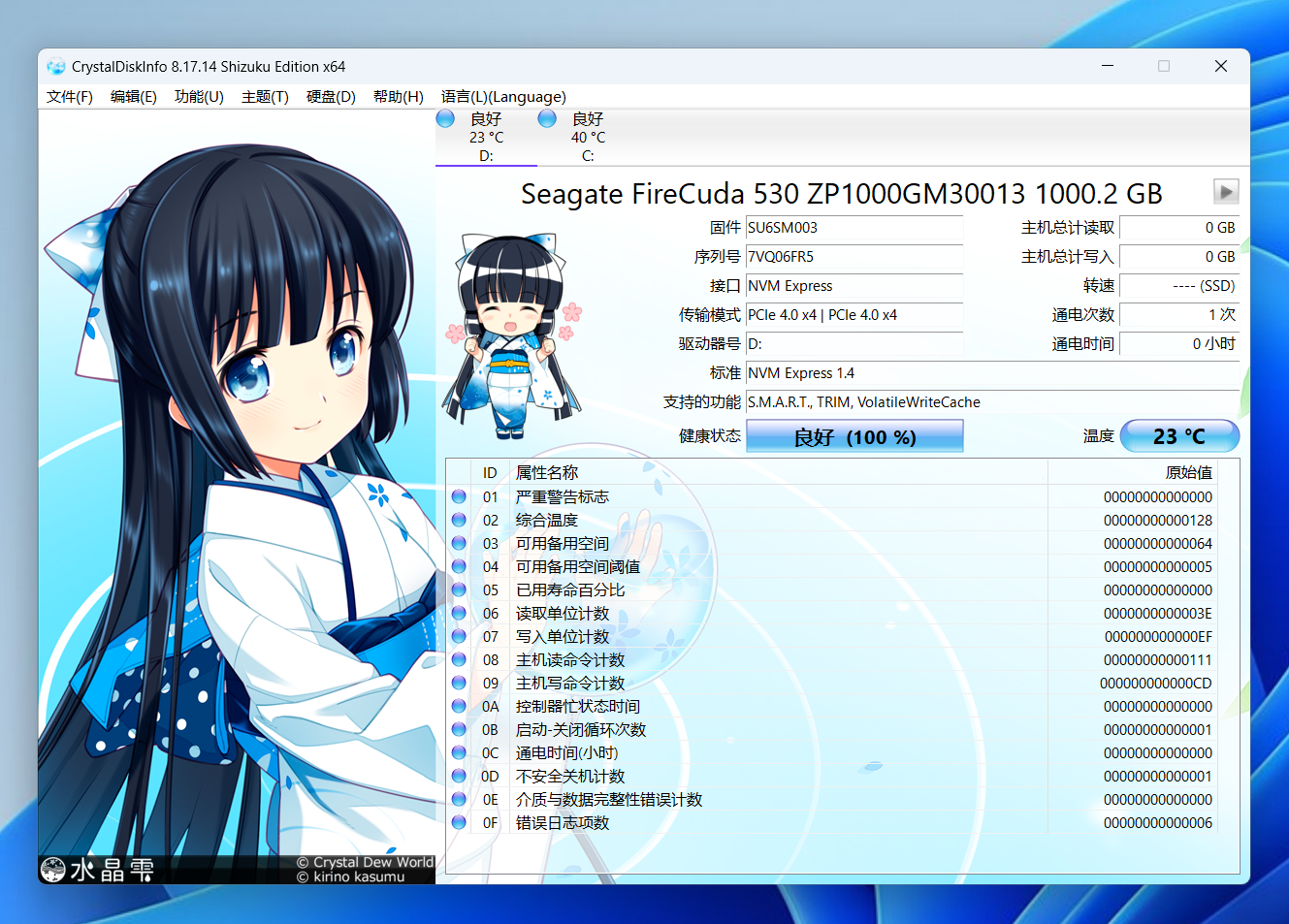Click the status dot for attribute 0C

click(459, 752)
